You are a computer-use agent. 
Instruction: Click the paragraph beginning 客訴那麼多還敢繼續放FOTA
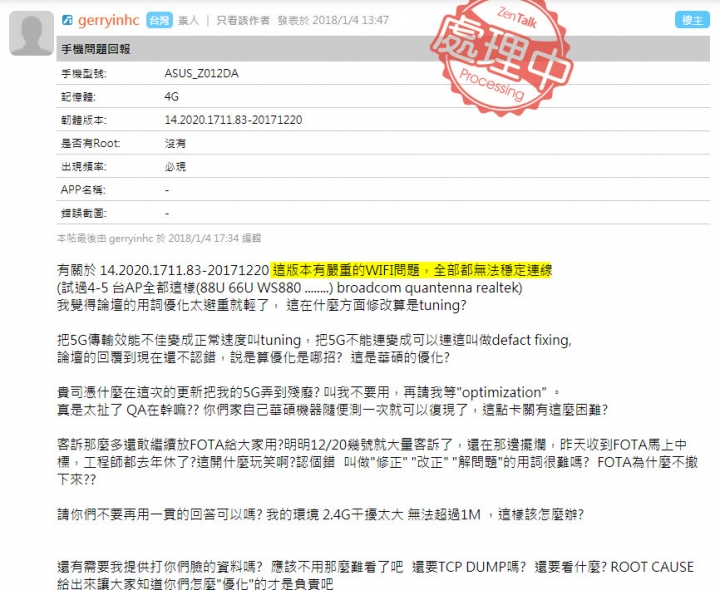coord(377,462)
